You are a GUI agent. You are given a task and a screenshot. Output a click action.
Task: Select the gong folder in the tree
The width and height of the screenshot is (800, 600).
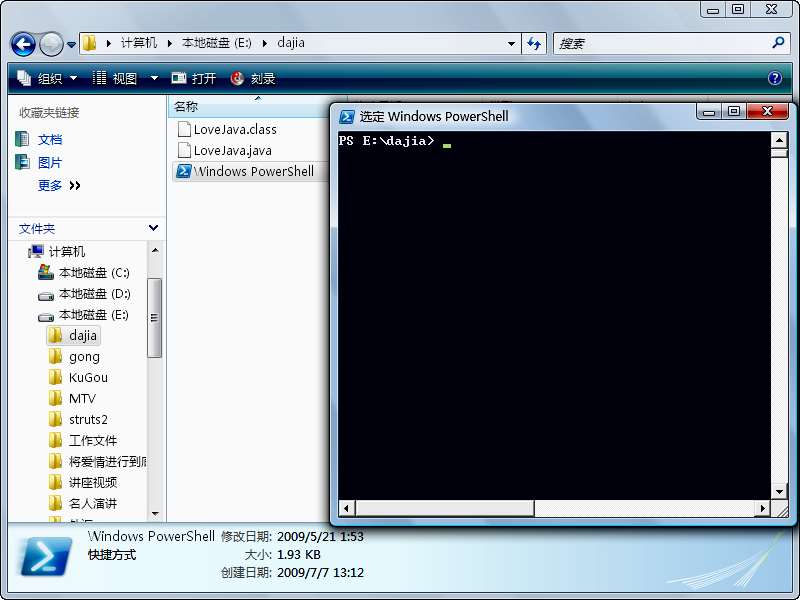coord(74,357)
